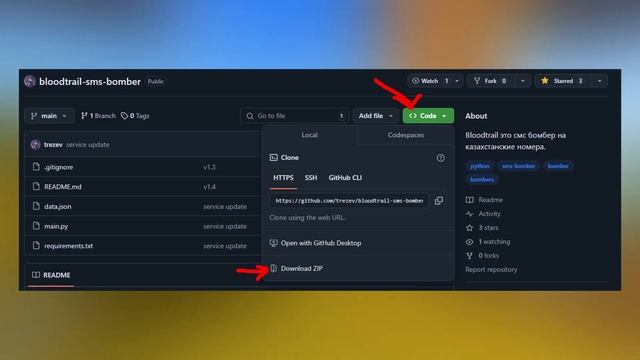Click the GitHub Desktop monitor icon
The height and width of the screenshot is (360, 640).
[273, 243]
